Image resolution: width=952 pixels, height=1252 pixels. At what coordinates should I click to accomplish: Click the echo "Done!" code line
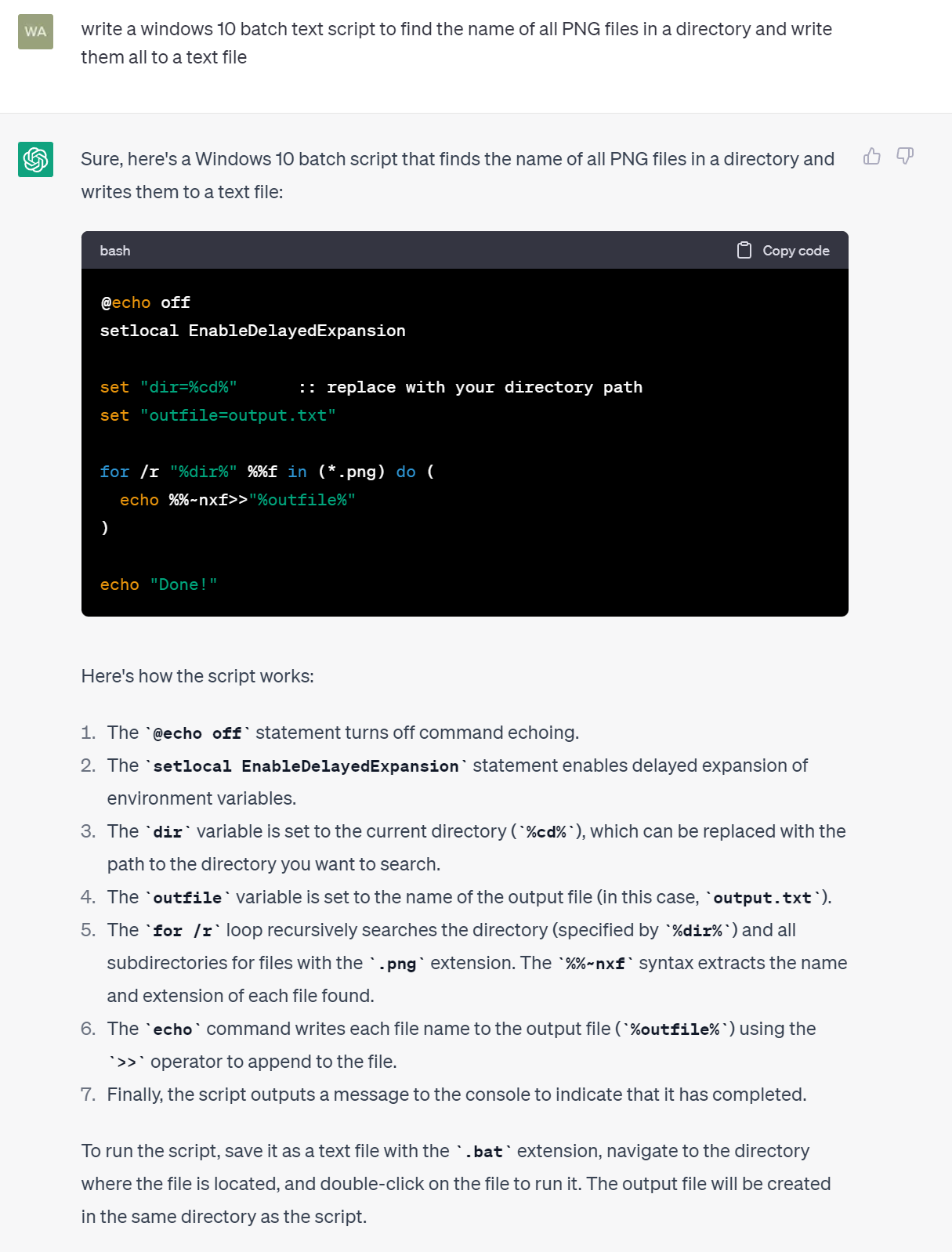[159, 584]
